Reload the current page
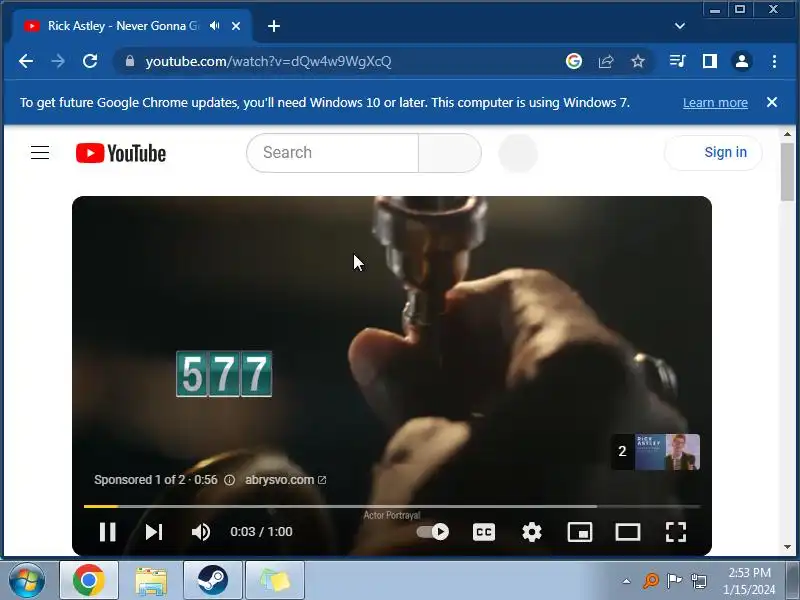 coord(90,61)
